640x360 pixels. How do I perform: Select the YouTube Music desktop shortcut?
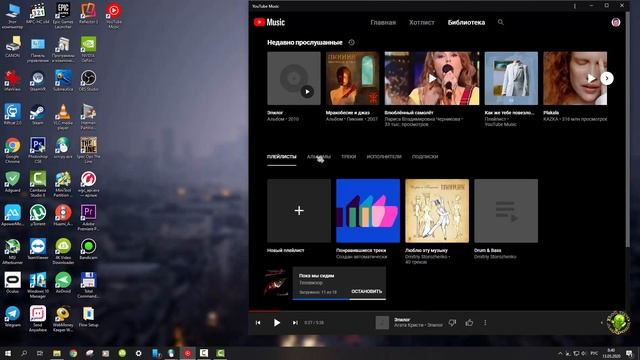pyautogui.click(x=113, y=16)
